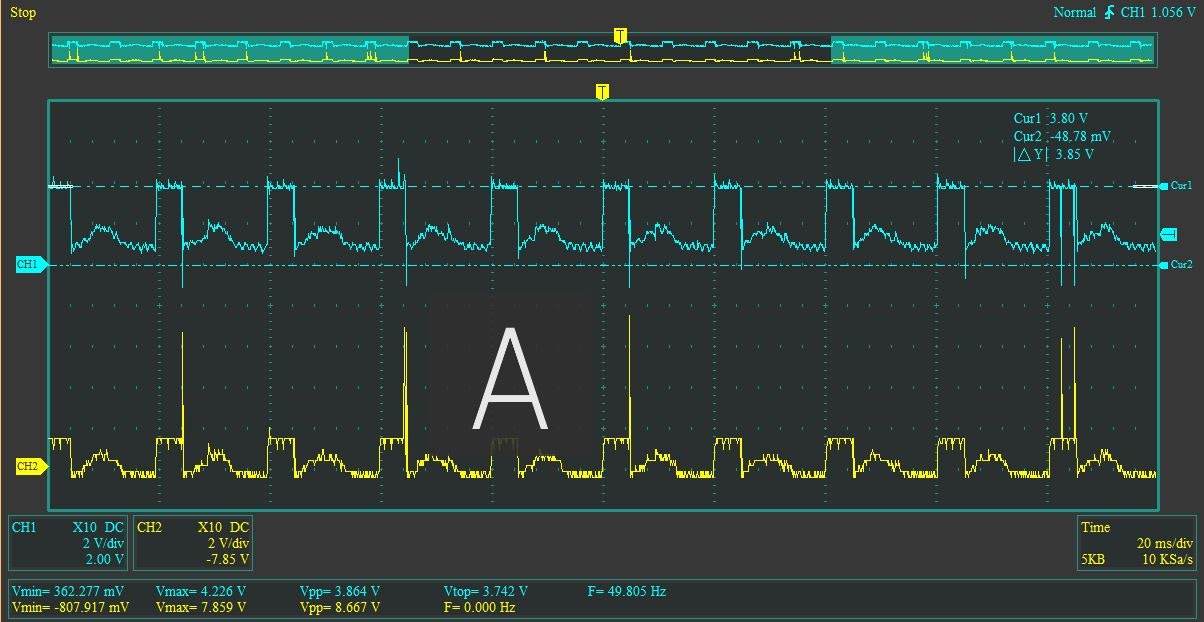
Task: Click Vmin= -807.917 mV measurement
Action: (x=70, y=607)
